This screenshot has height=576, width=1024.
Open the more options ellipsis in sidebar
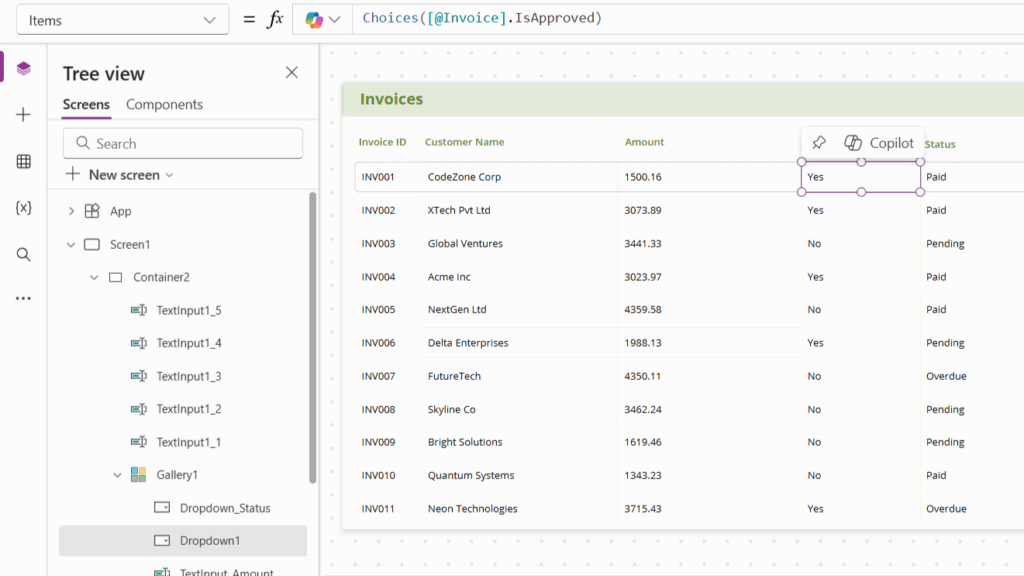pyautogui.click(x=24, y=298)
